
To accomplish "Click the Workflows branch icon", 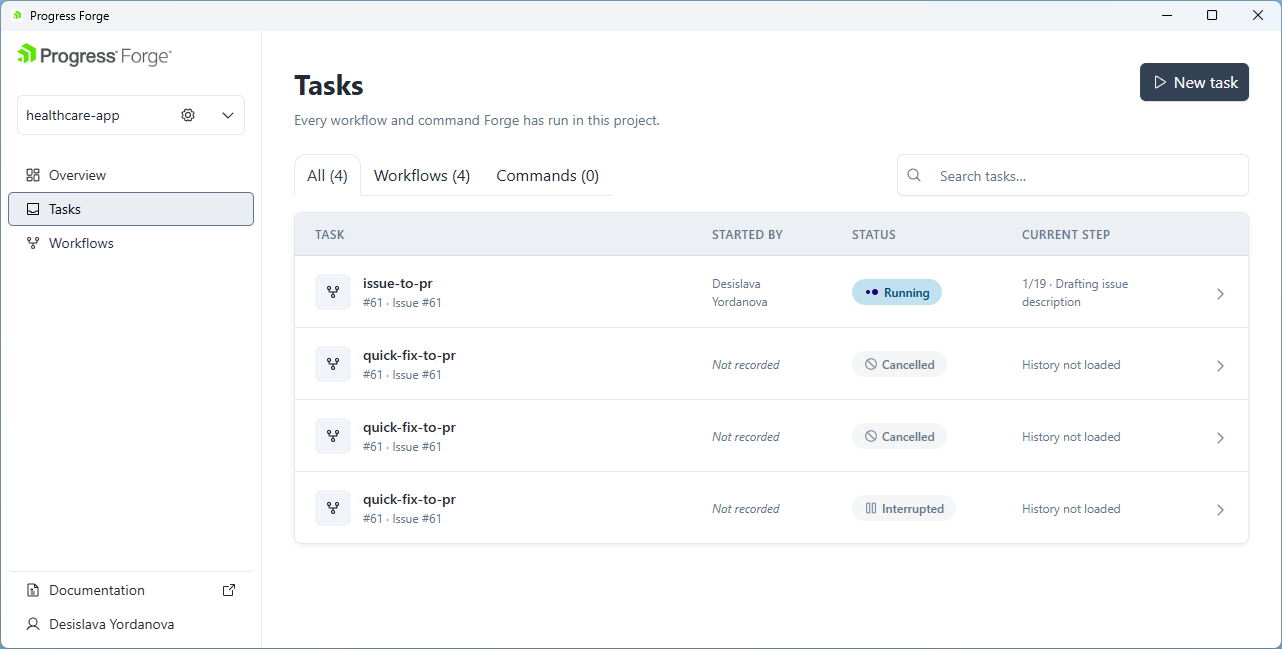I will pos(33,243).
